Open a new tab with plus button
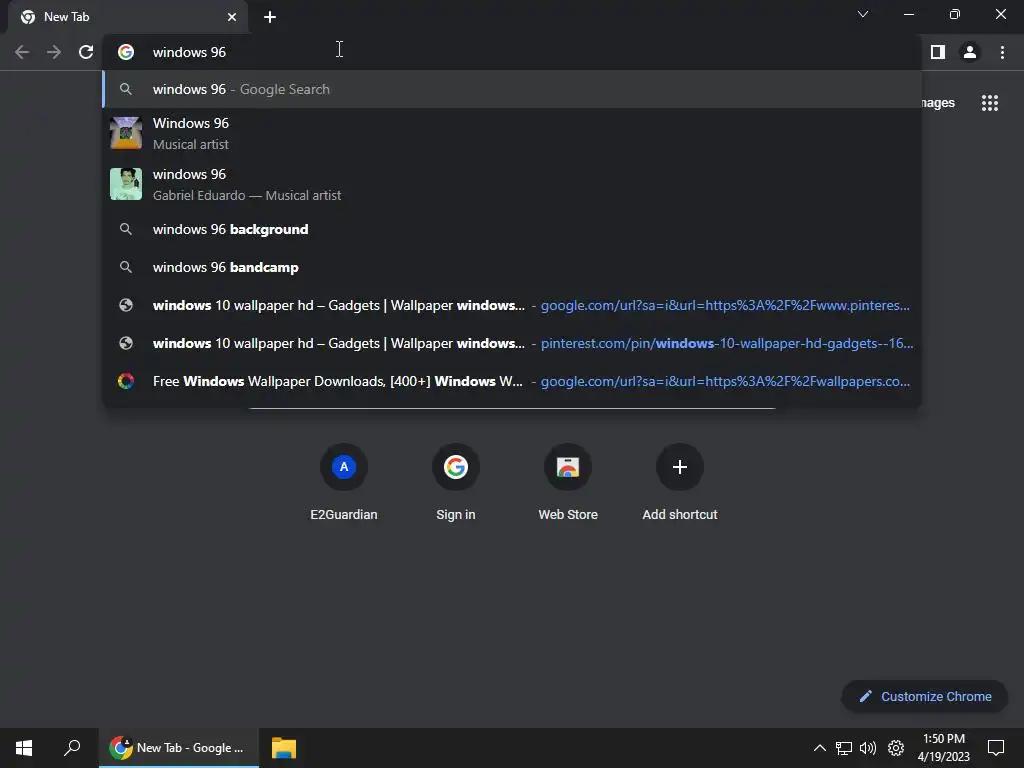The height and width of the screenshot is (768, 1024). (x=270, y=17)
